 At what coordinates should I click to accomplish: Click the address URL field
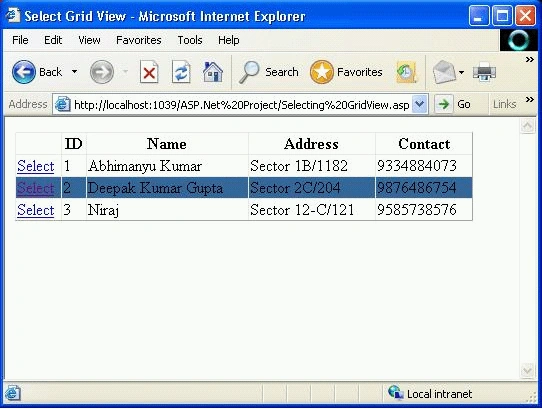241,104
